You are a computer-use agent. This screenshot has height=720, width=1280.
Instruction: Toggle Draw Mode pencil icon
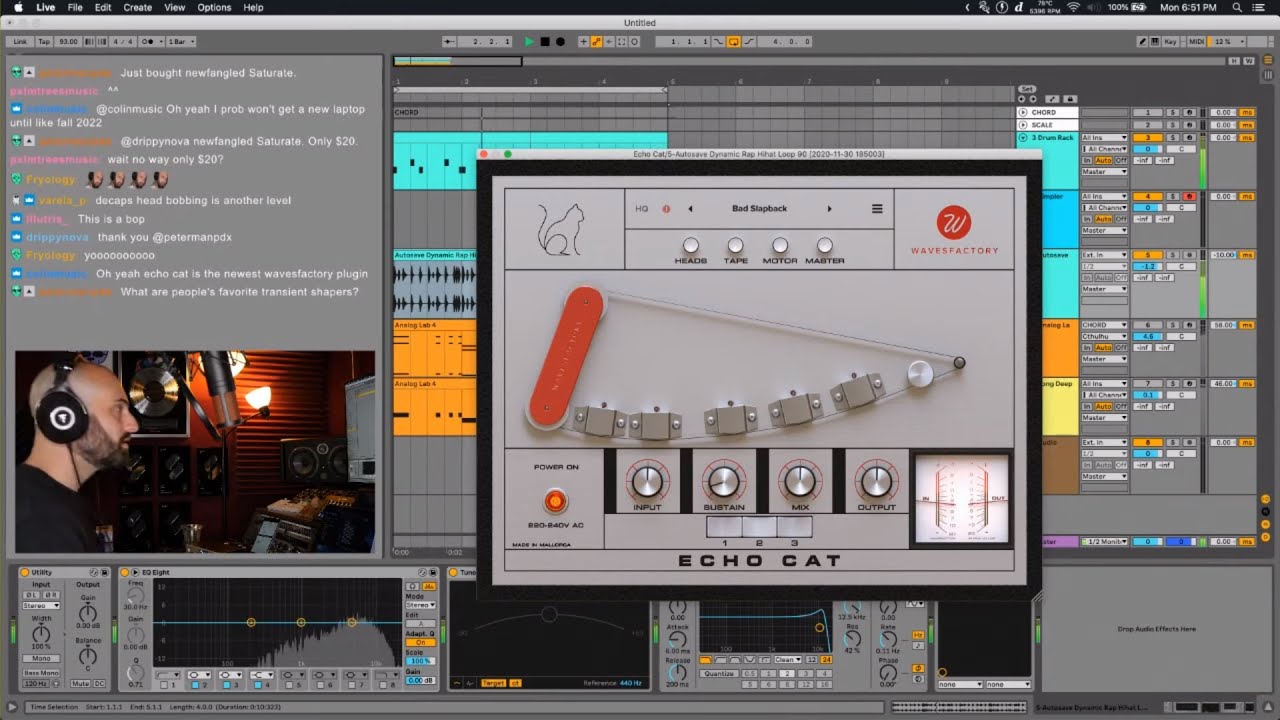click(x=1143, y=42)
